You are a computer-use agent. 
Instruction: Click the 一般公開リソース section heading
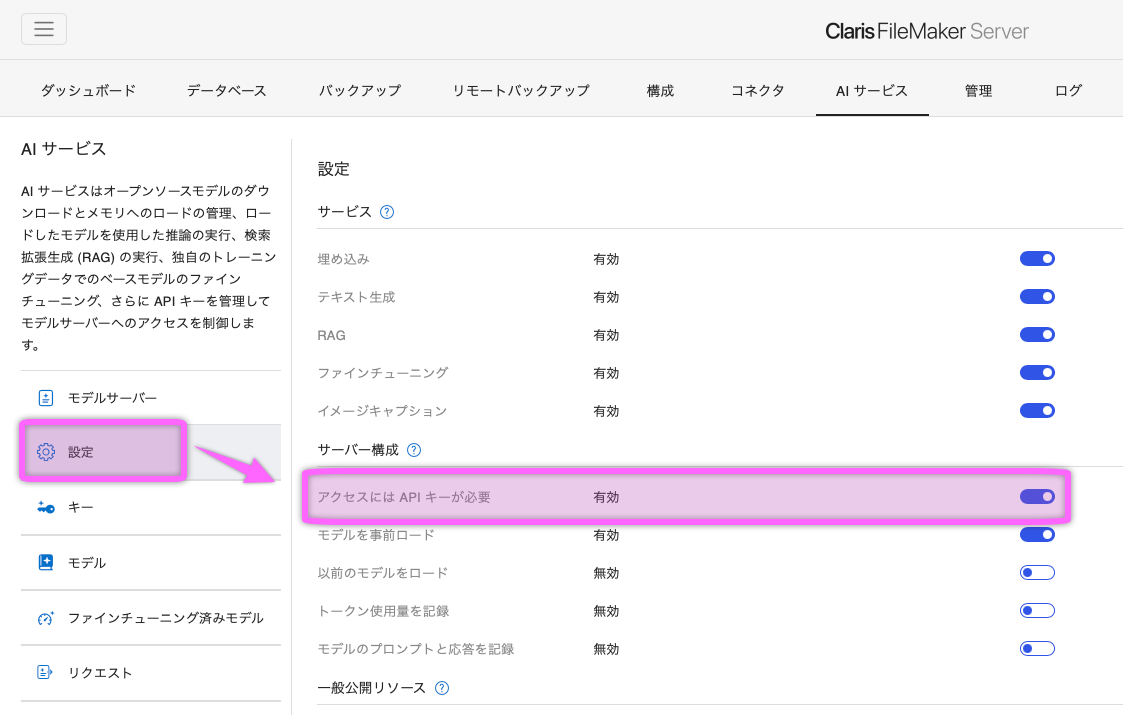[x=372, y=688]
